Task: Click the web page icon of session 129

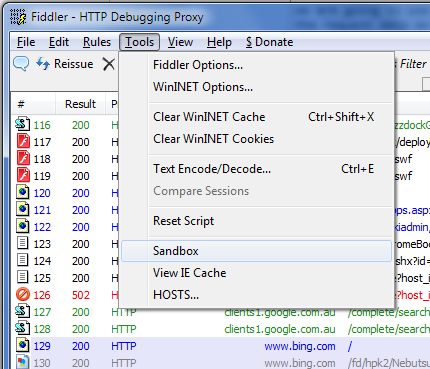Action: click(23, 345)
